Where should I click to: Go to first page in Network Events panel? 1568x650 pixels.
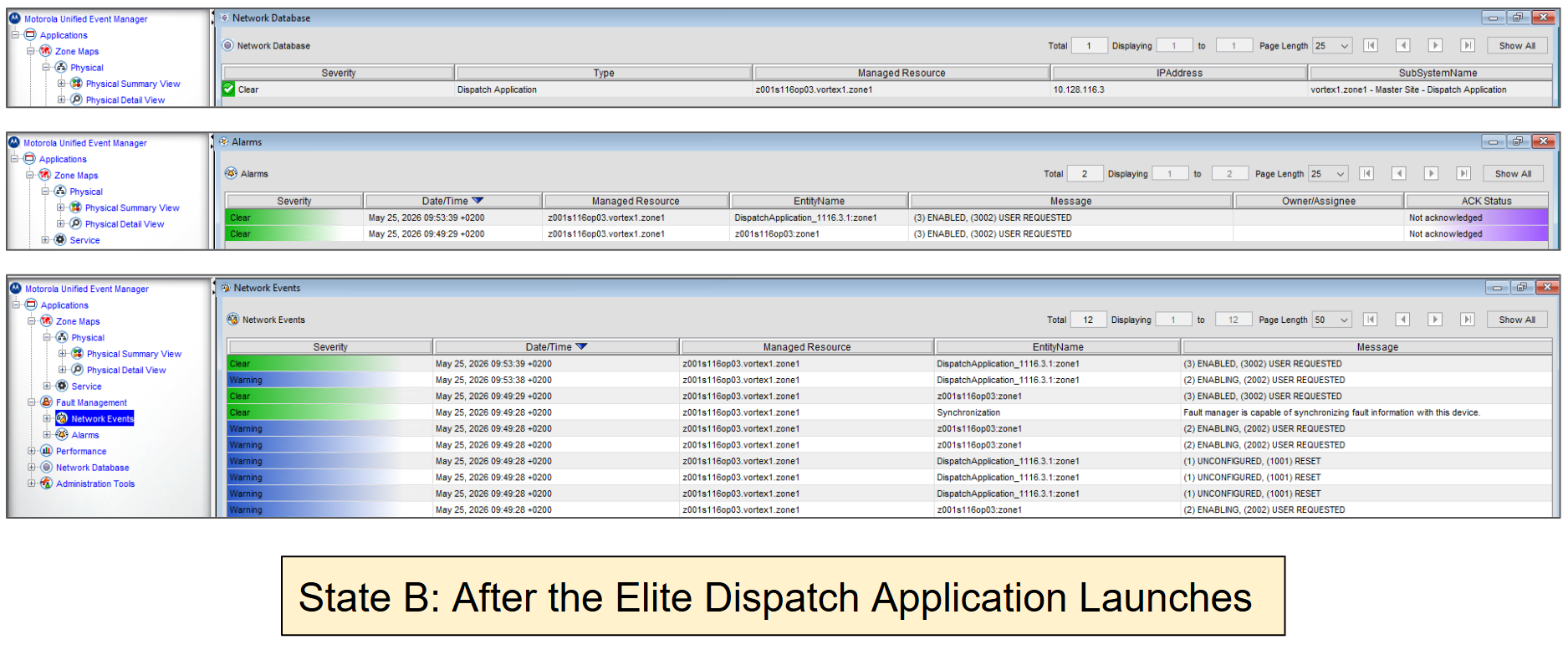pos(1371,320)
